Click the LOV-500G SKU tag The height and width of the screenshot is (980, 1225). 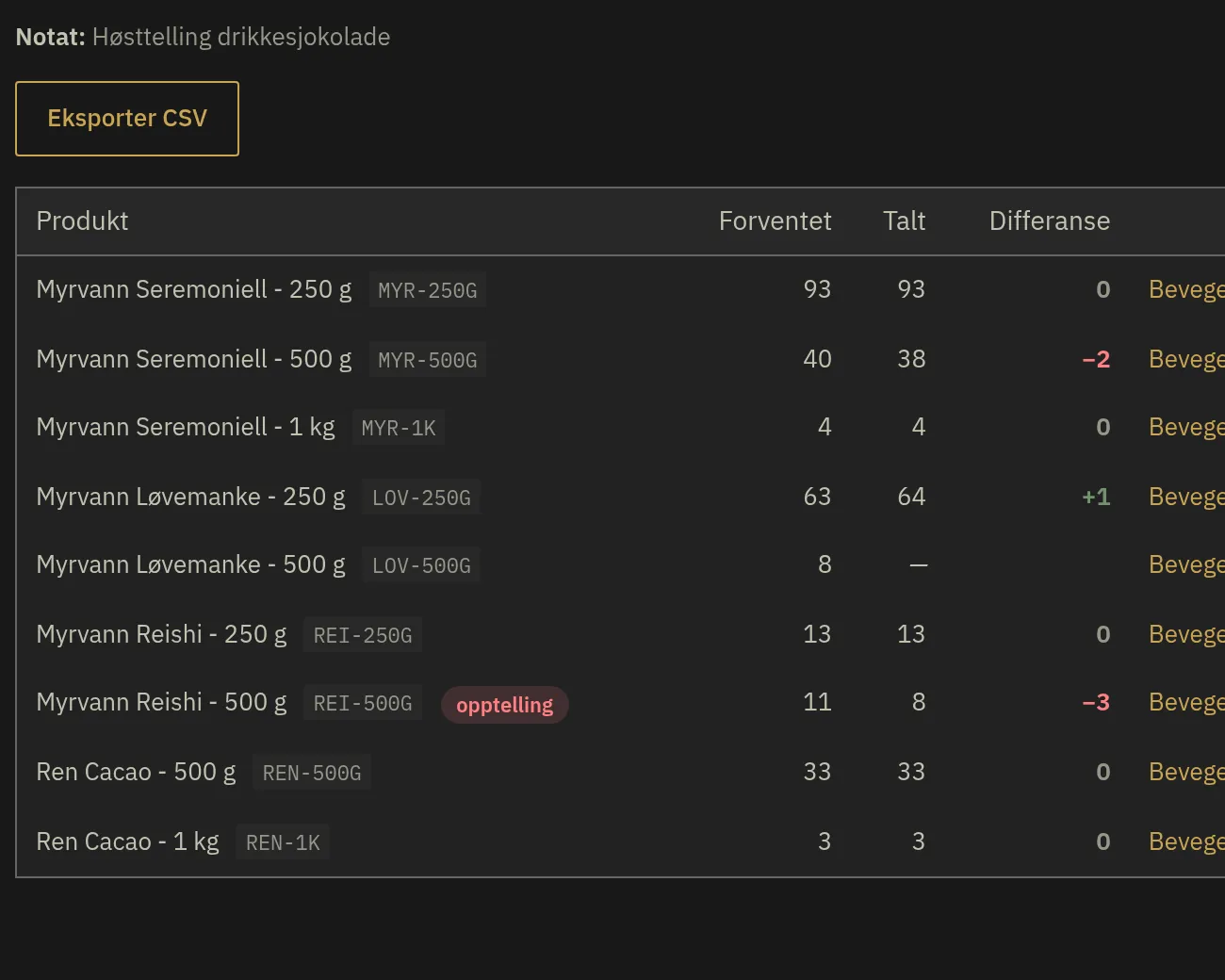coord(421,565)
